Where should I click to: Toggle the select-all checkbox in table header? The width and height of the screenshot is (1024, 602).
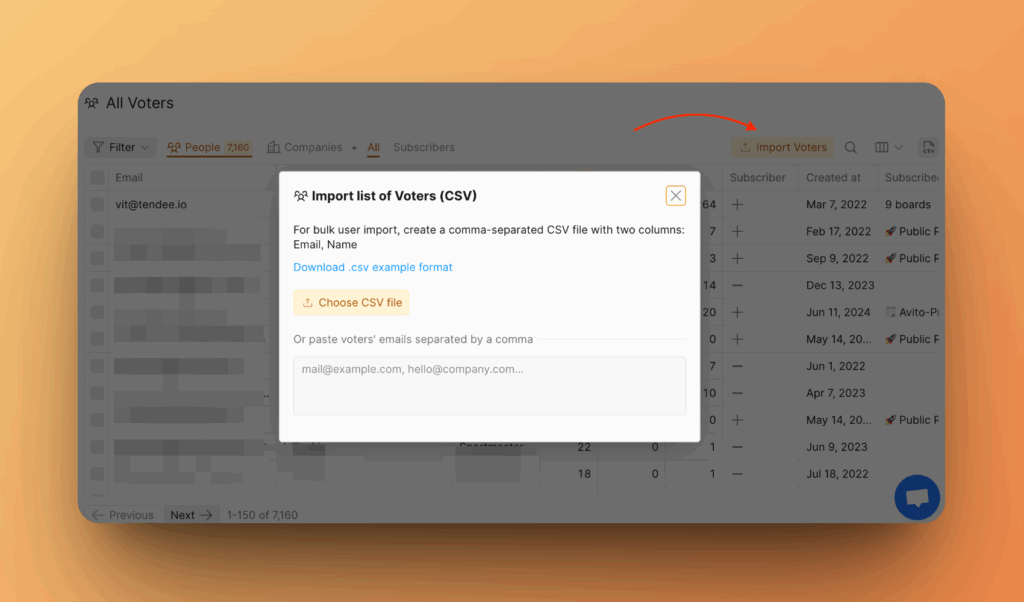(x=97, y=178)
